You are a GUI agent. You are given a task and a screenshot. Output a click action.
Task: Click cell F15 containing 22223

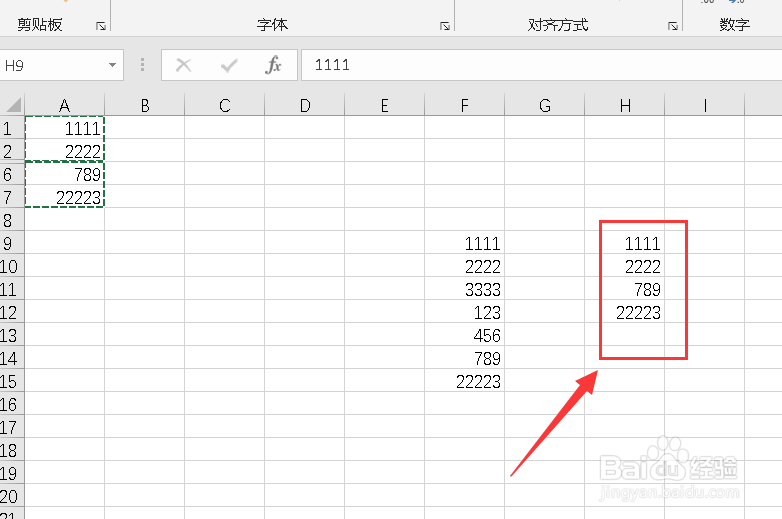click(x=464, y=381)
